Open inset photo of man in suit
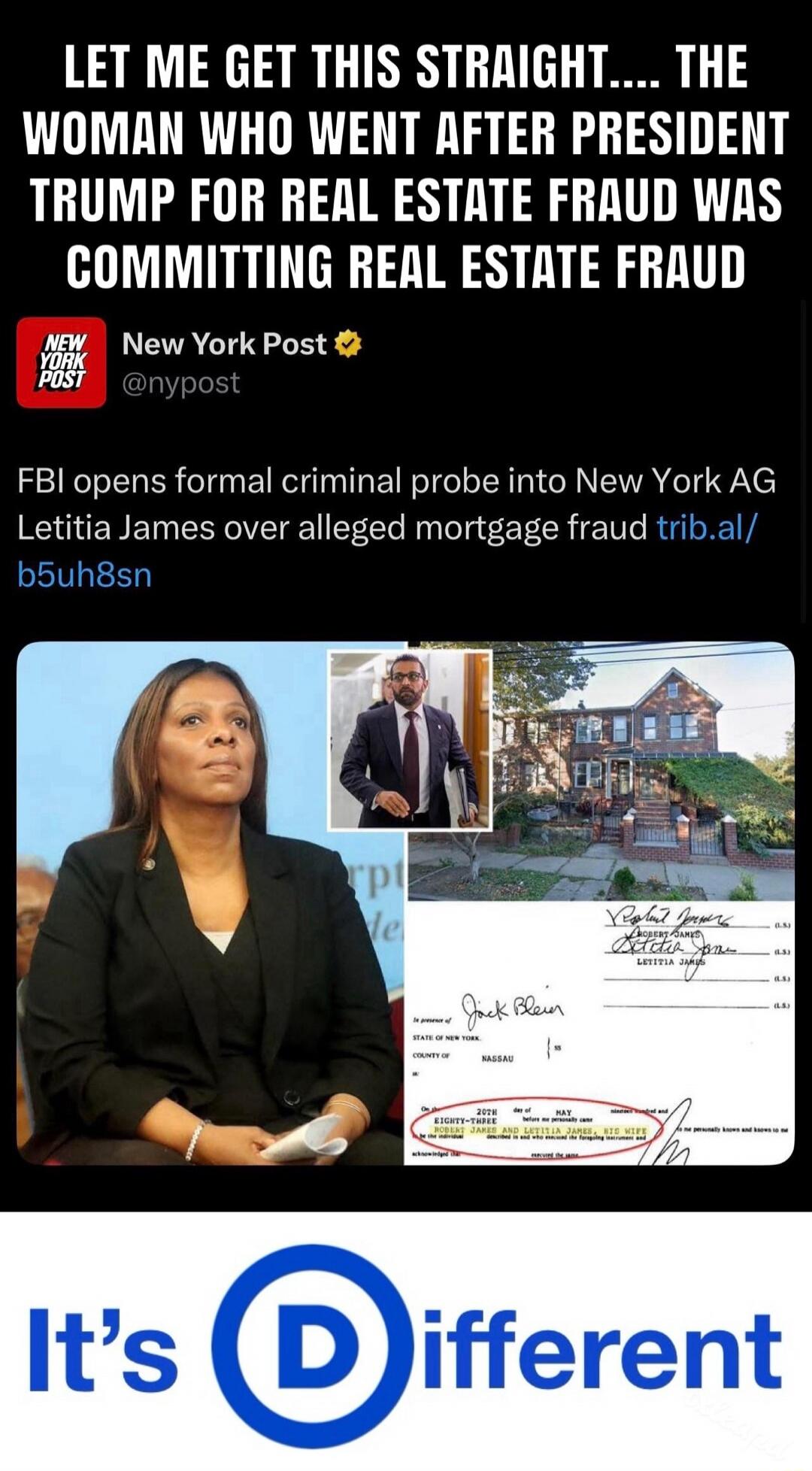Viewport: 812px width, 1471px height. pos(410,741)
